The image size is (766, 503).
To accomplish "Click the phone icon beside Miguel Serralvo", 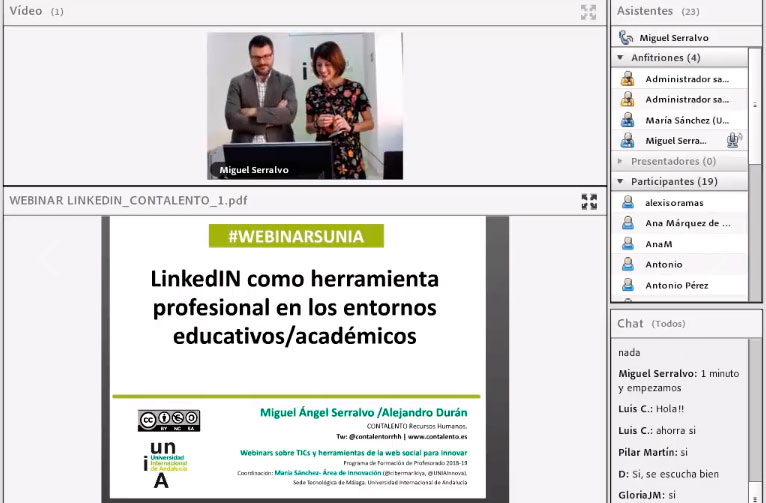I will [625, 38].
